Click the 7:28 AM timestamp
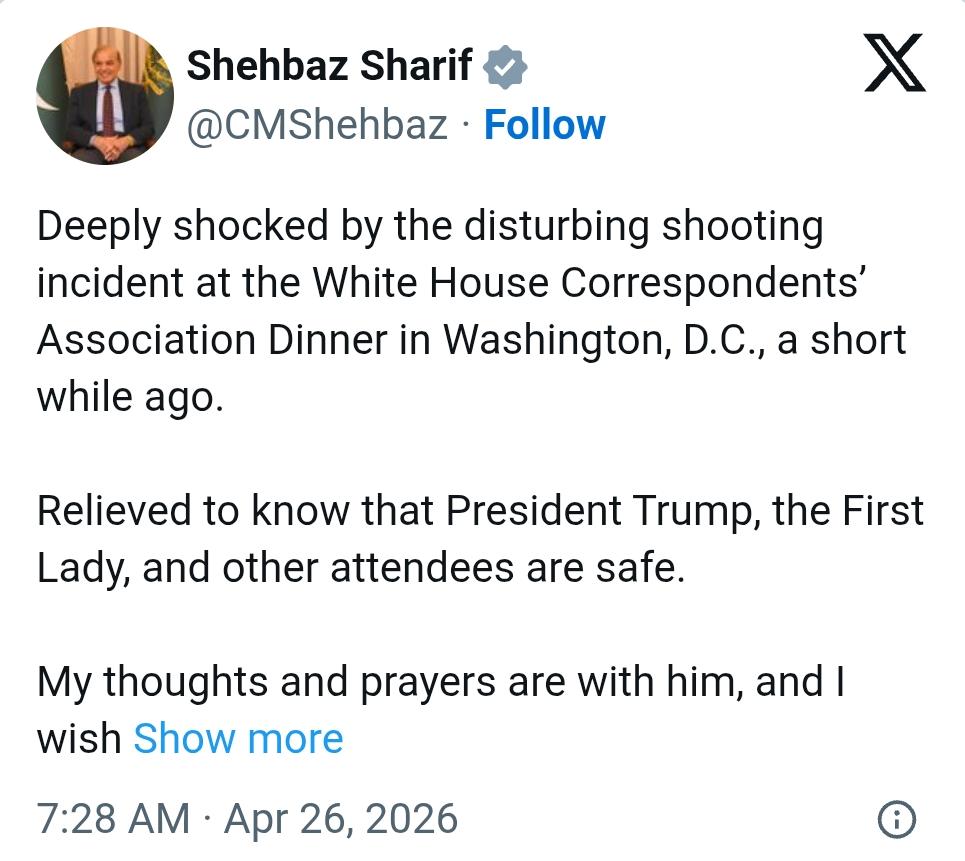Viewport: 965px width, 861px height. [113, 820]
